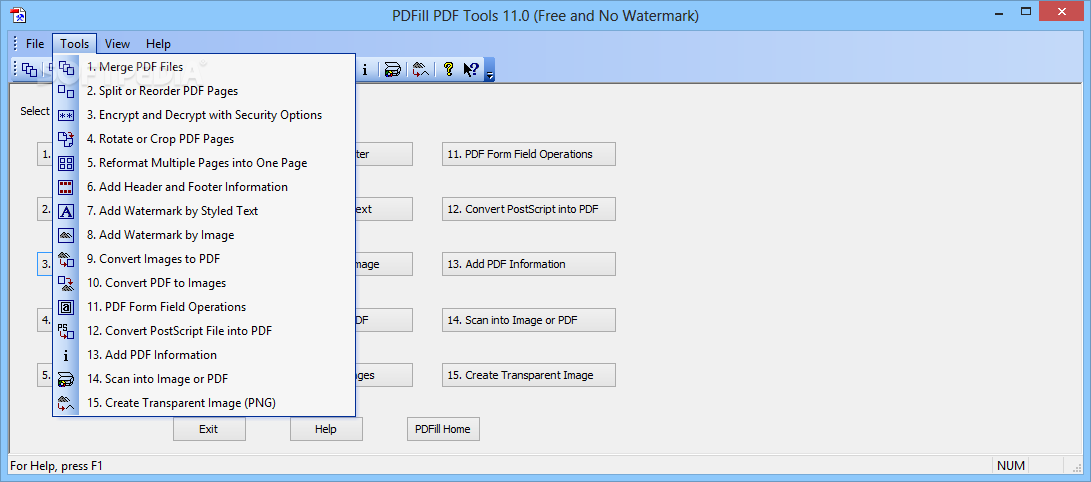Select Encrypt and Decrypt with Security Options
The image size is (1091, 482).
[204, 115]
